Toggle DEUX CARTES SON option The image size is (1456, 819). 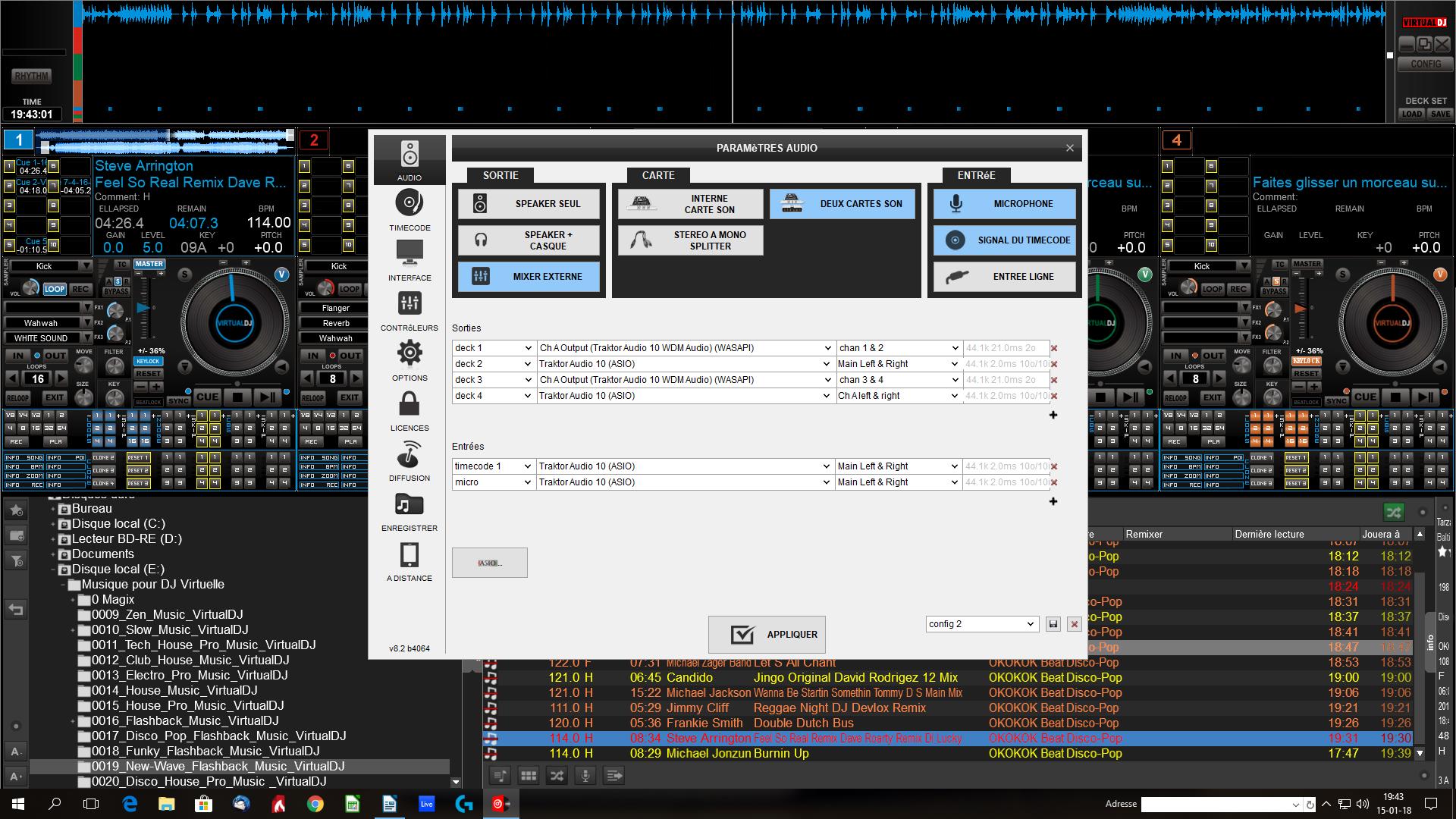pos(843,204)
